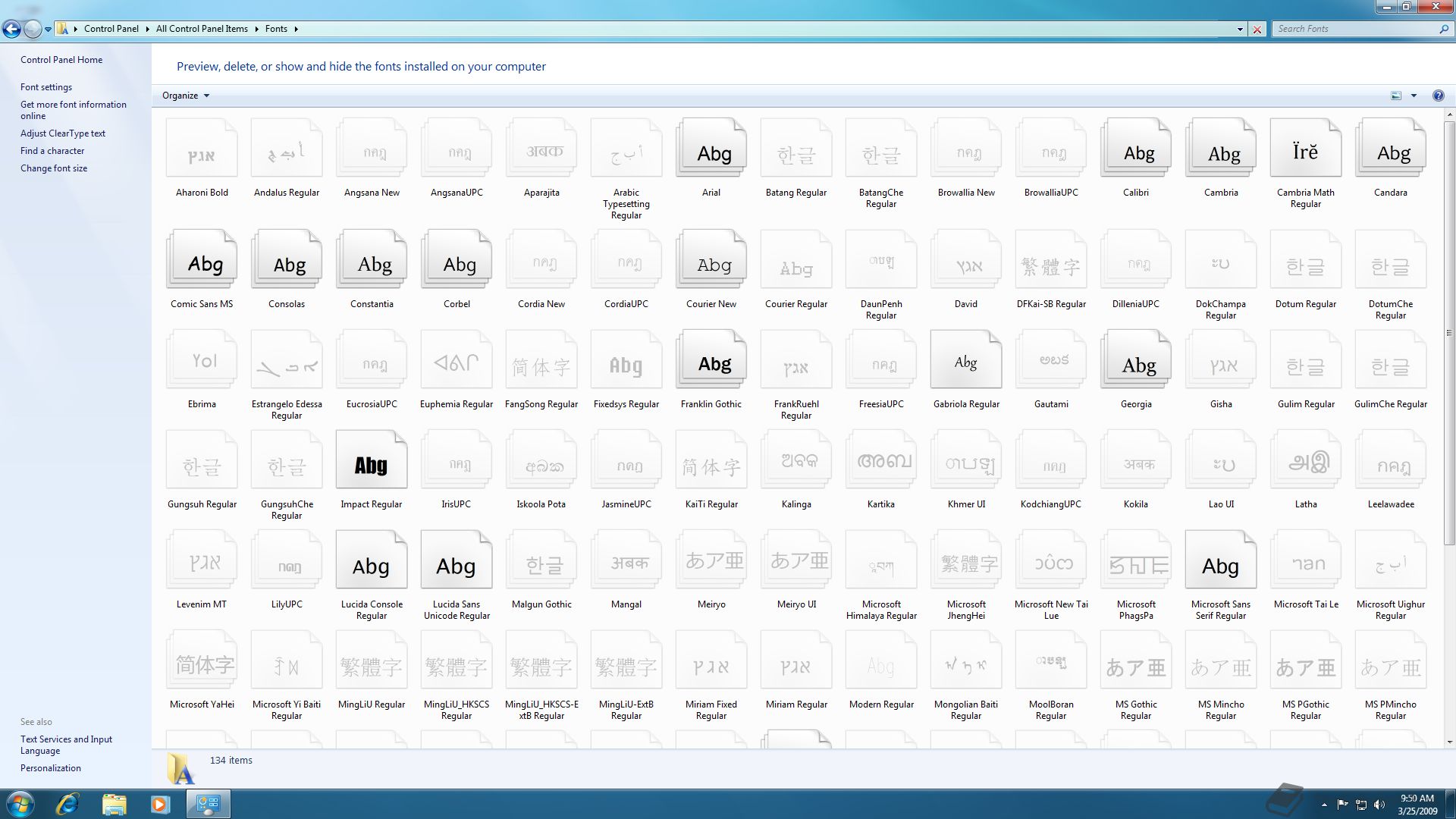Screen dimensions: 1456x819
Task: Select the Ebrima font icon
Action: [202, 359]
